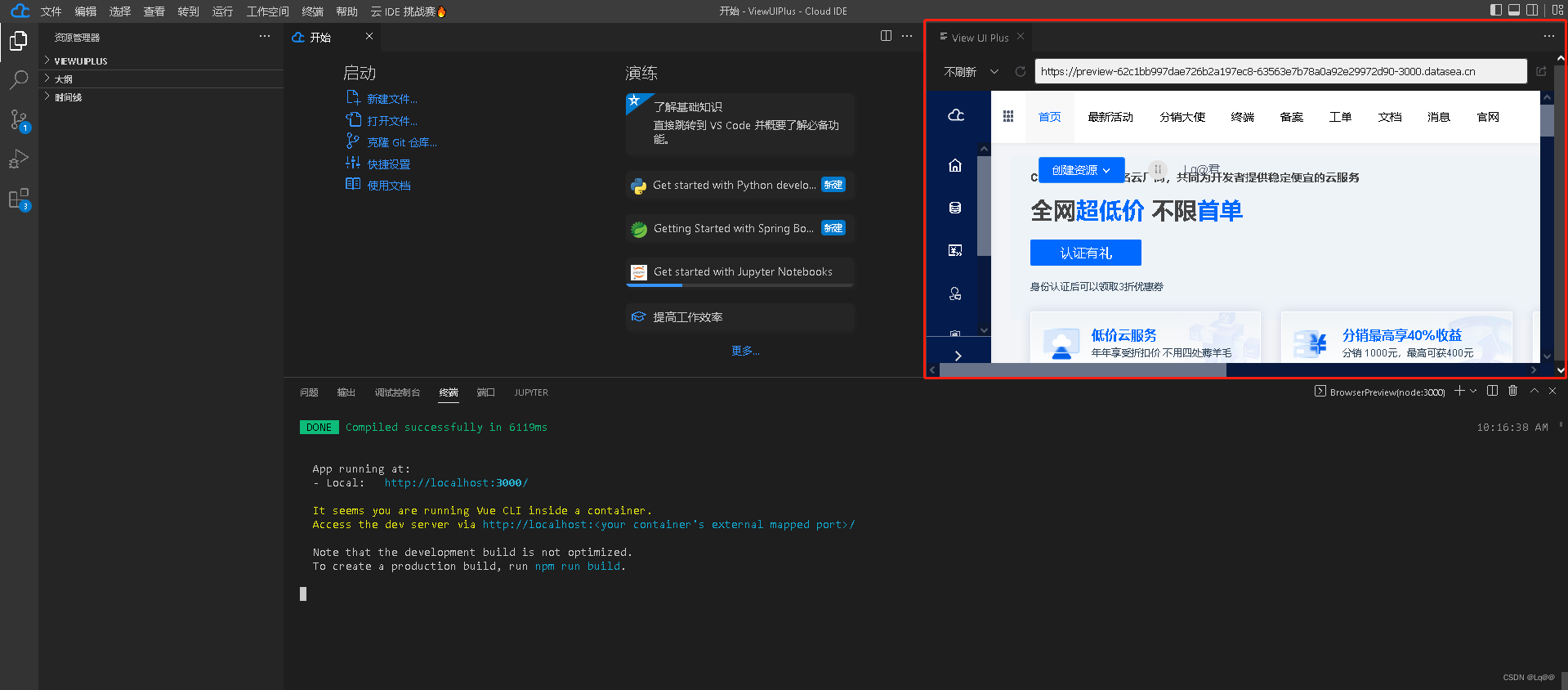Open the Run and Debug icon
This screenshot has height=690, width=1568.
[x=18, y=159]
